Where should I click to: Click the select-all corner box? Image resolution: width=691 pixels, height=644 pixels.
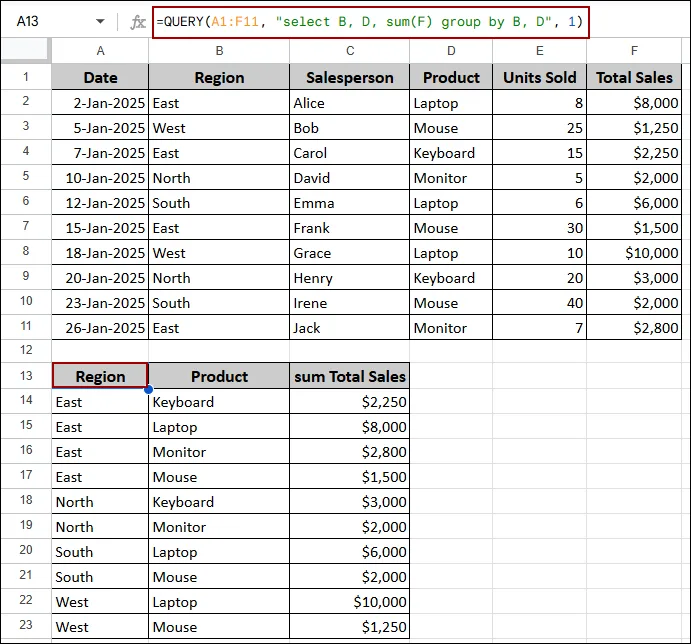coord(26,50)
